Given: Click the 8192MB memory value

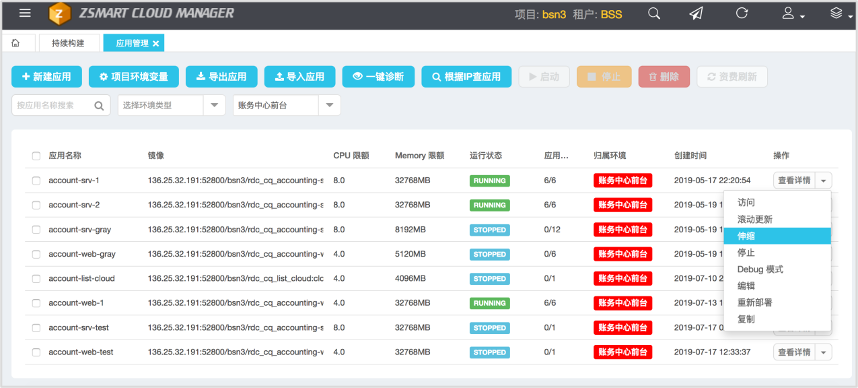Looking at the screenshot, I should pyautogui.click(x=410, y=230).
